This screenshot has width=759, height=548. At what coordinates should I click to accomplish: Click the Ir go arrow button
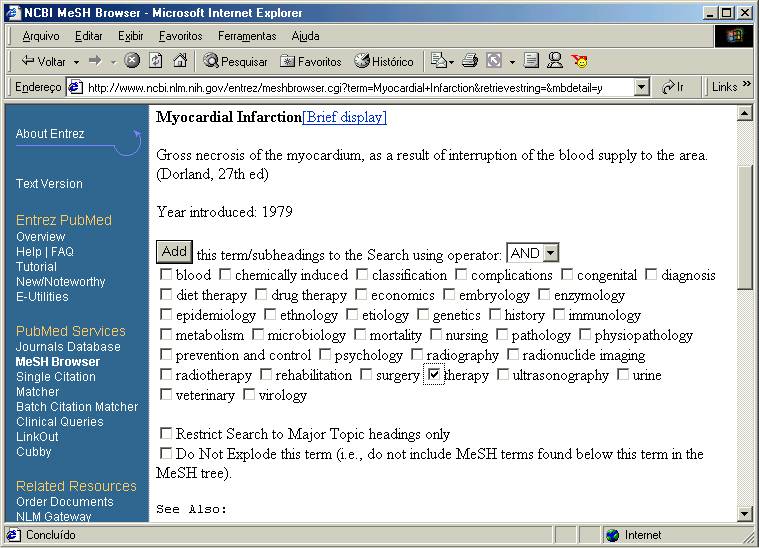pos(673,87)
